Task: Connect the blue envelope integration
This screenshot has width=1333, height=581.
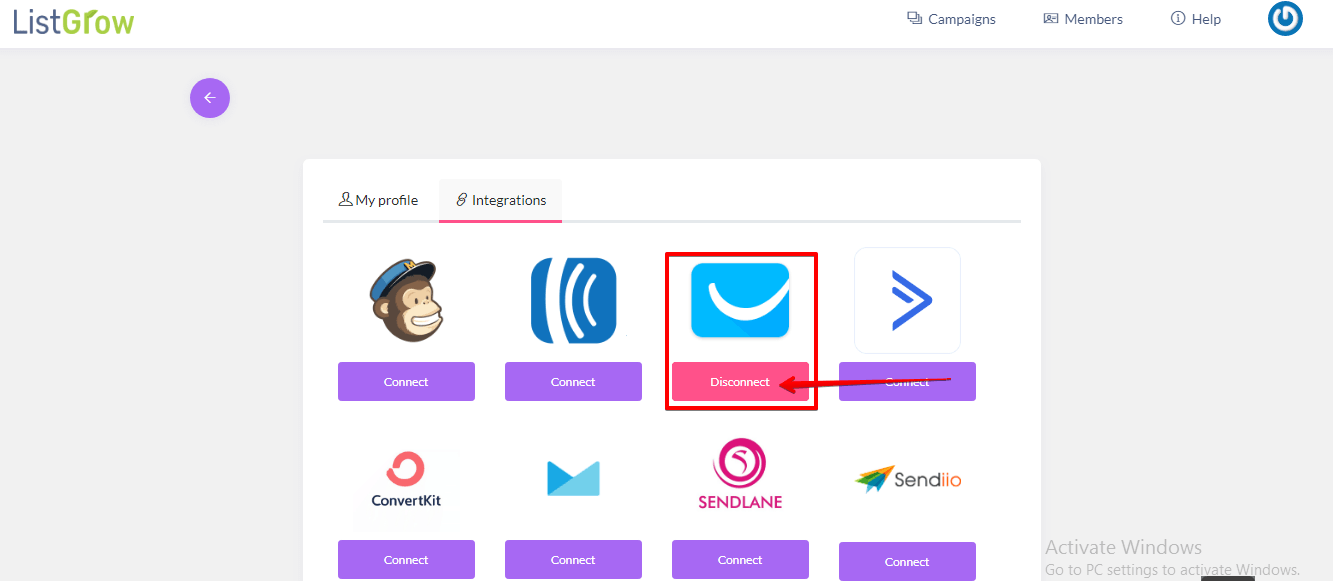Action: [573, 560]
